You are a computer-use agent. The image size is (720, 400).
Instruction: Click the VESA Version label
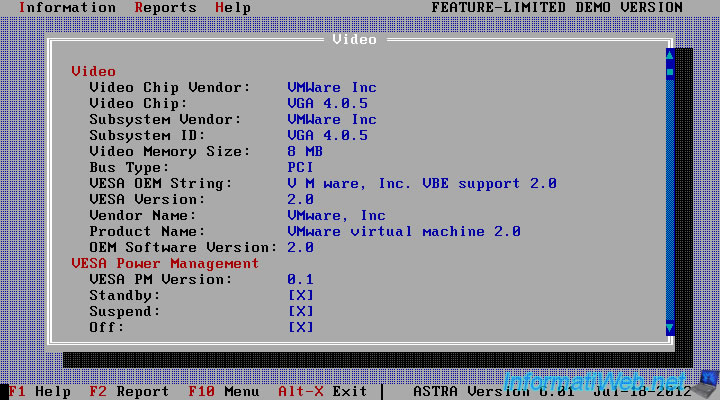pos(147,199)
